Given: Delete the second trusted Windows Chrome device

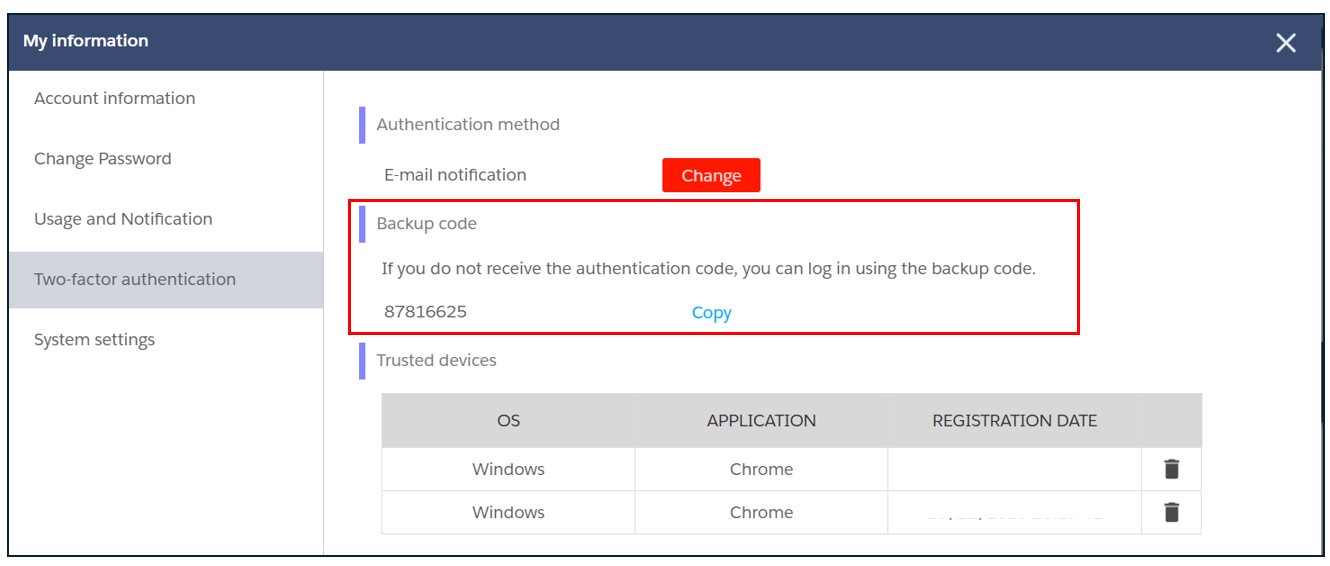Looking at the screenshot, I should [x=1172, y=512].
